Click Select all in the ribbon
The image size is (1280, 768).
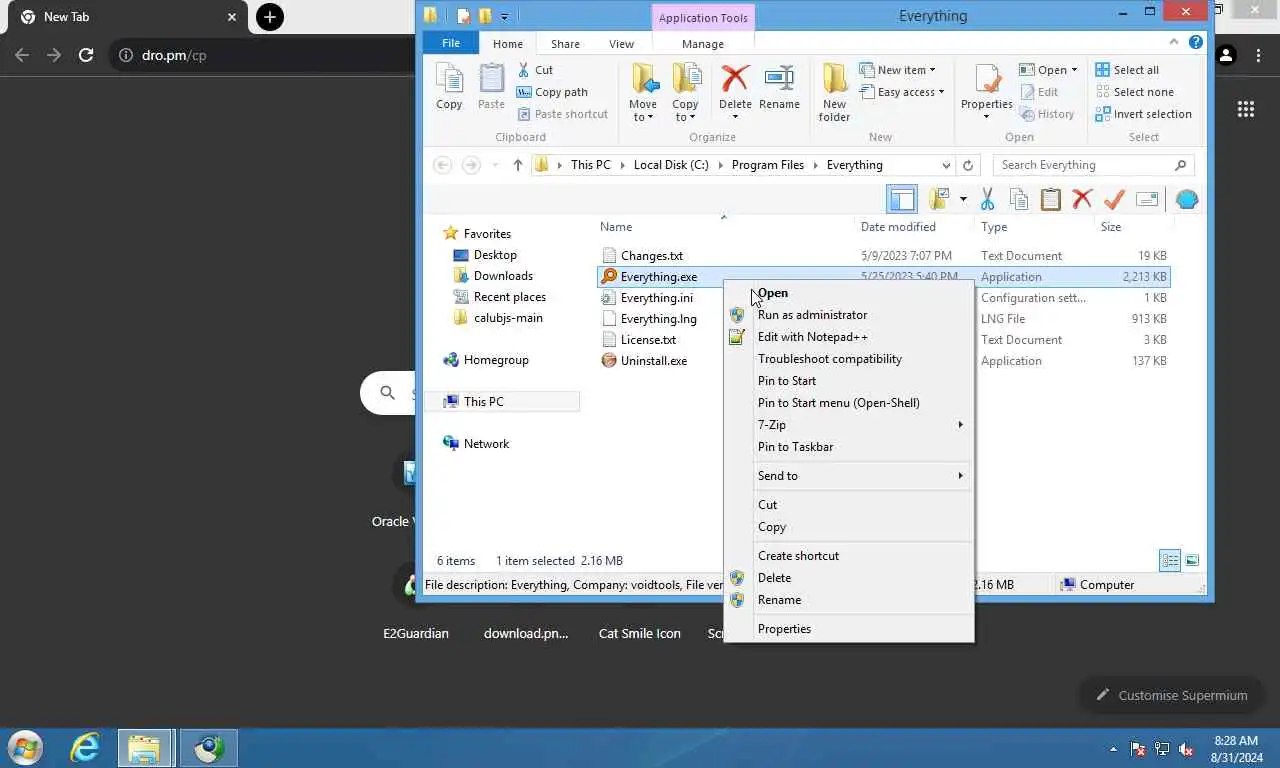click(x=1127, y=70)
